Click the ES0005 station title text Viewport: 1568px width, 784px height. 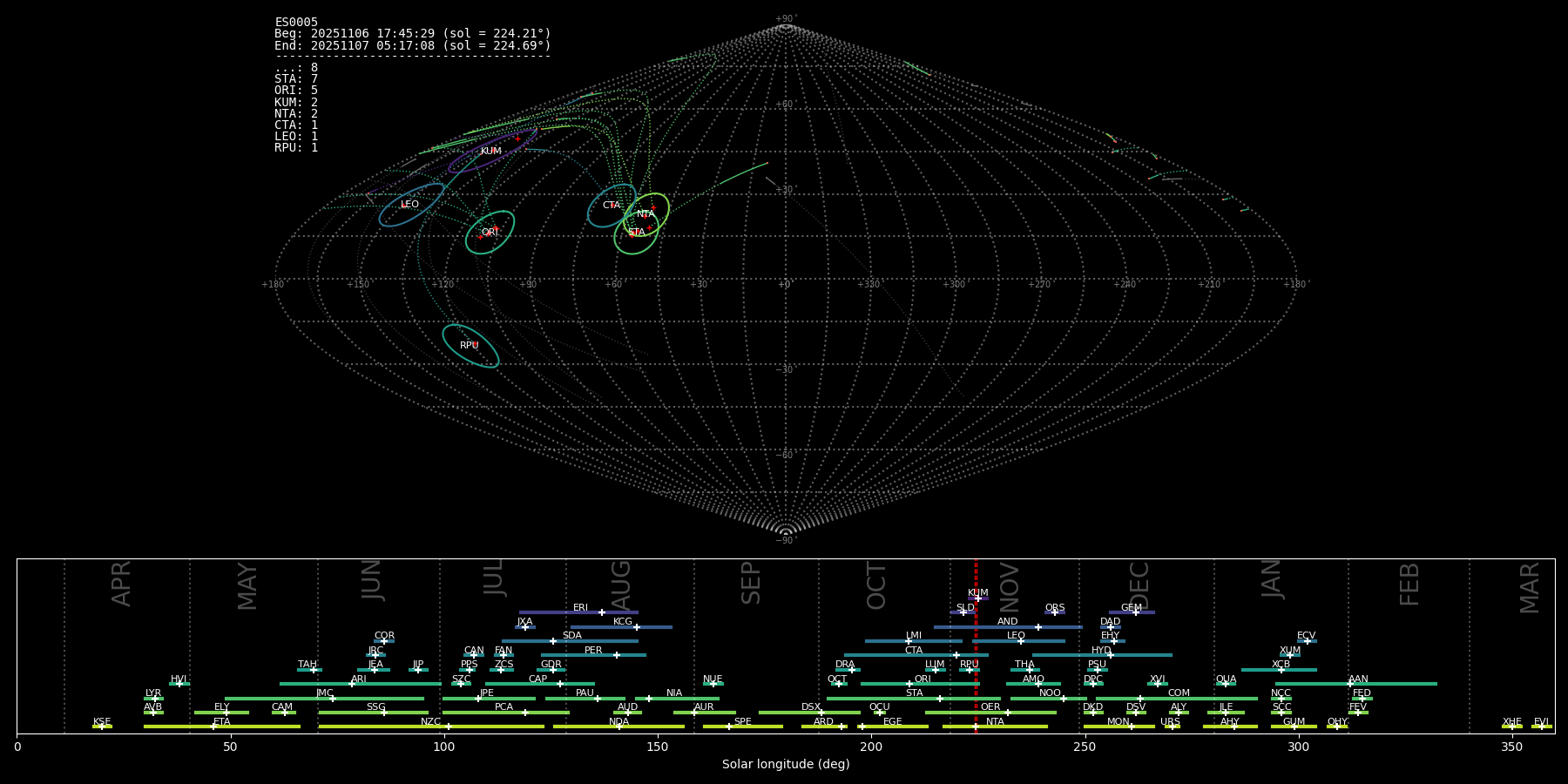coord(296,22)
